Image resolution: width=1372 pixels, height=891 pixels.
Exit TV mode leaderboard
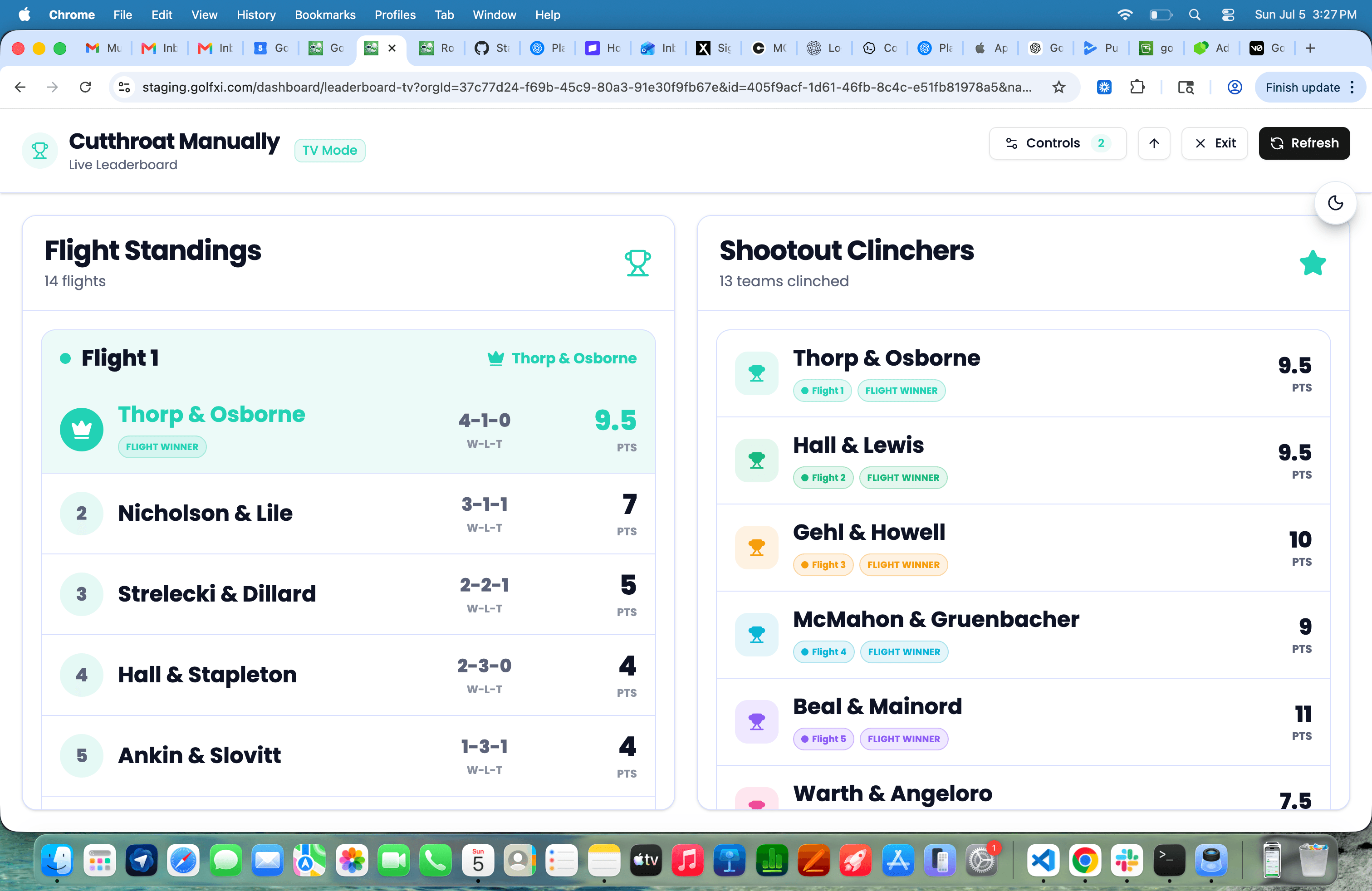point(1215,143)
